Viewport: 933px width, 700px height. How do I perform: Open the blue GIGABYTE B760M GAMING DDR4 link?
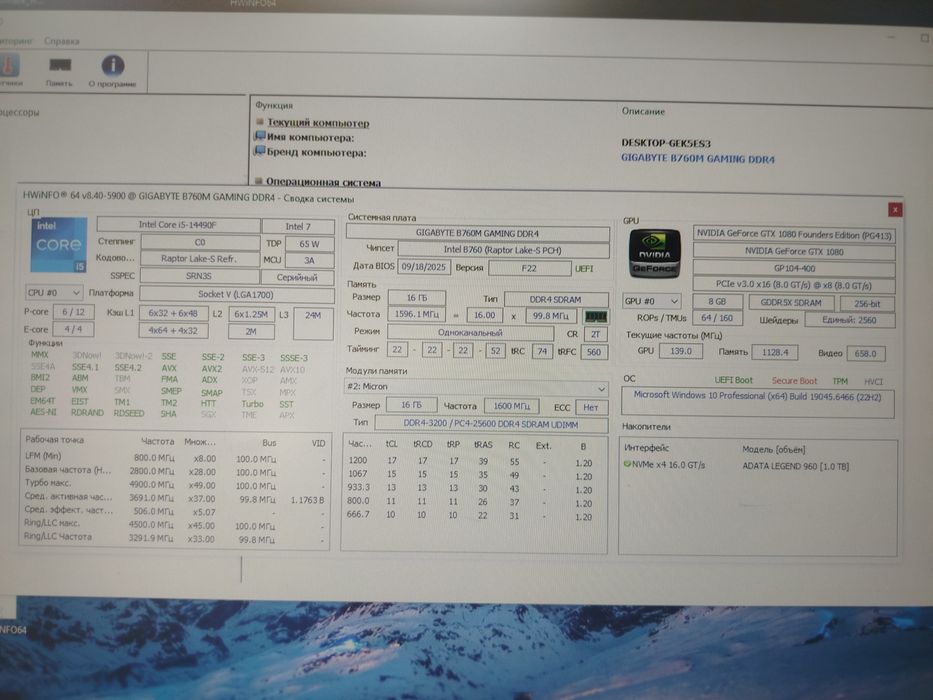click(x=697, y=159)
